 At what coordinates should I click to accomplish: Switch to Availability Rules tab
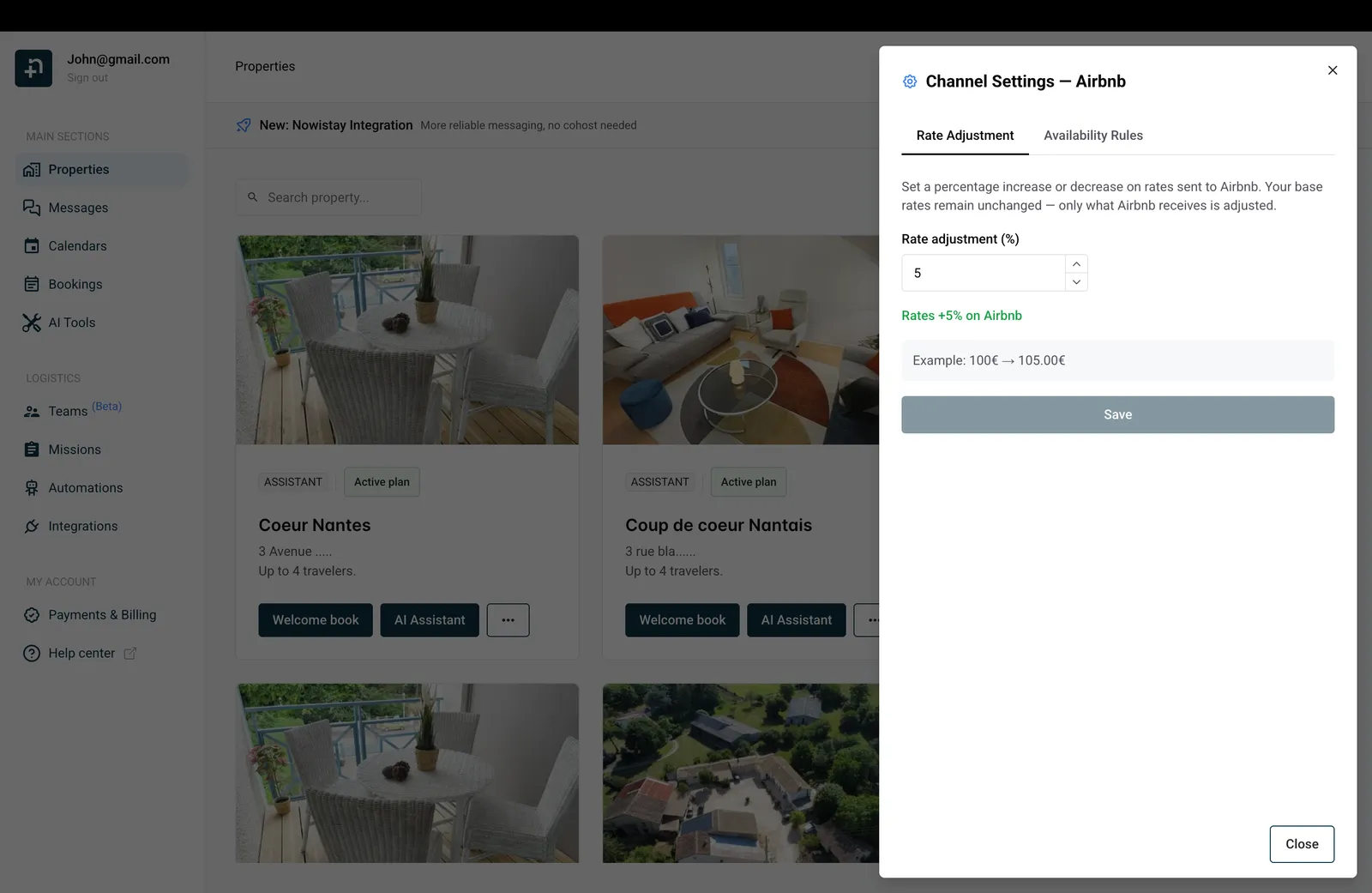point(1093,136)
